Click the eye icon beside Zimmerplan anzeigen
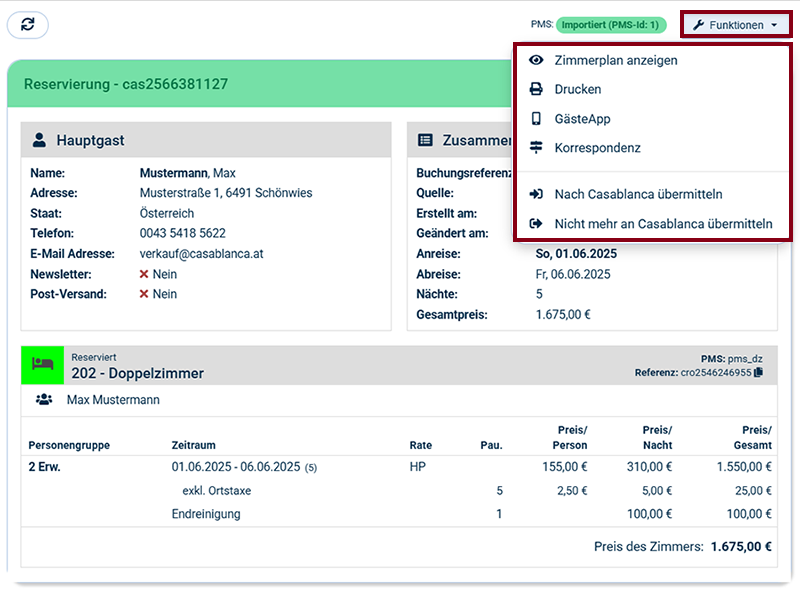This screenshot has height=592, width=800. (536, 60)
